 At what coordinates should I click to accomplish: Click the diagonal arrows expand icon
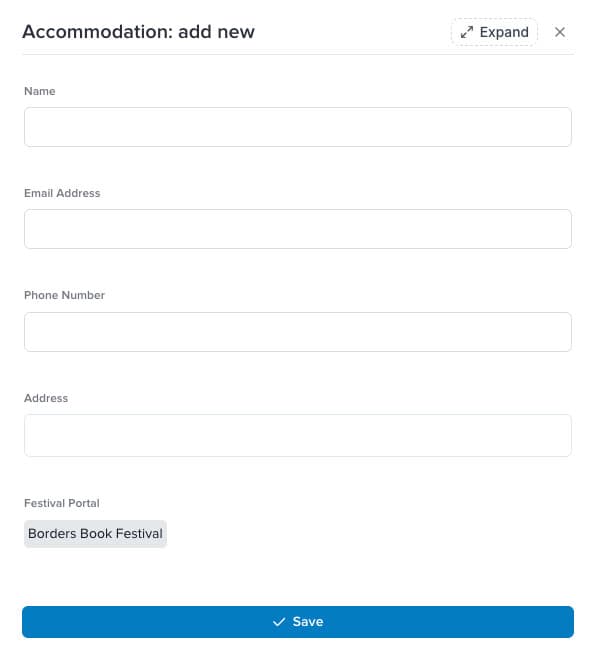coord(467,32)
